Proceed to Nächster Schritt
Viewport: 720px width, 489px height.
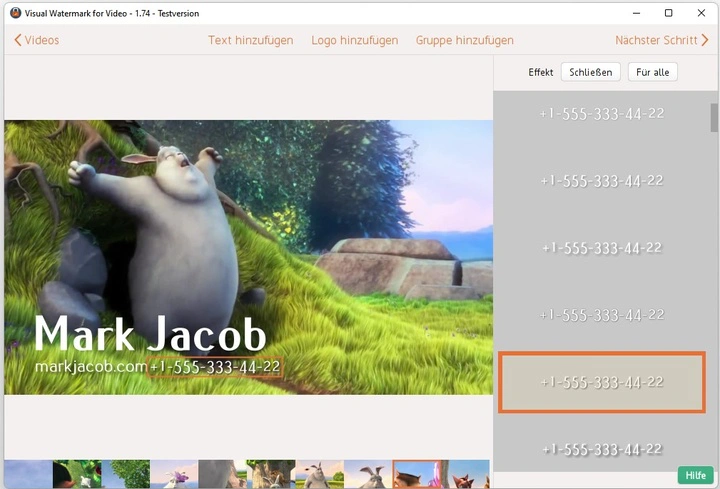662,40
